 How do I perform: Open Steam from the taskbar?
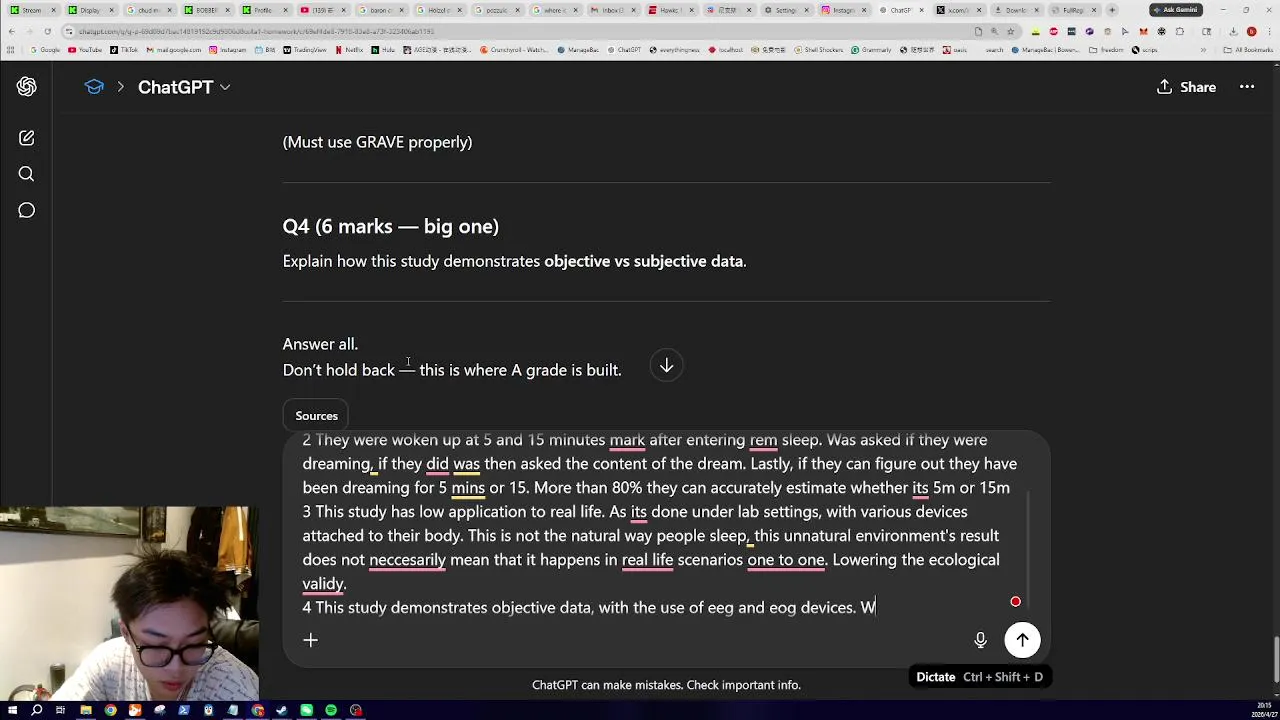(x=282, y=710)
